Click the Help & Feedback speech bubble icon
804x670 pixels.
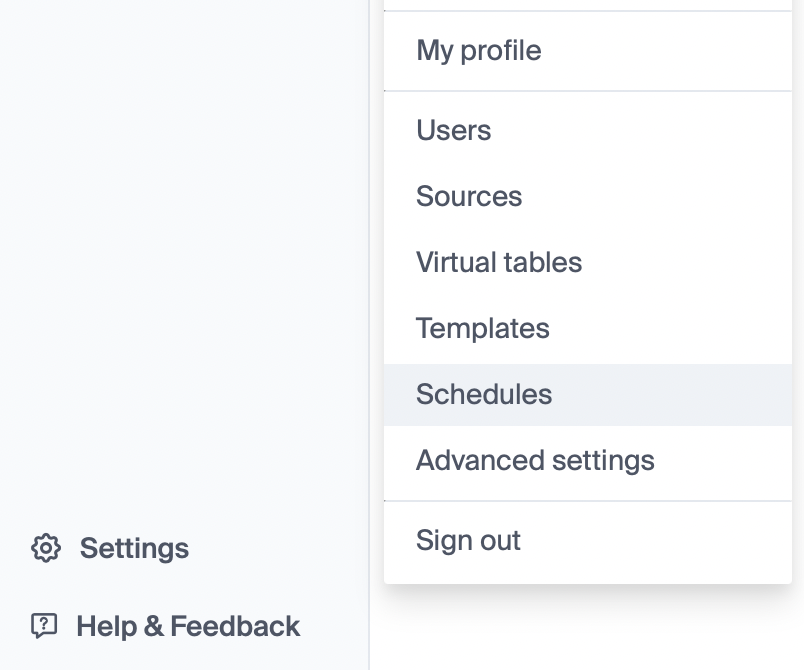[x=44, y=625]
